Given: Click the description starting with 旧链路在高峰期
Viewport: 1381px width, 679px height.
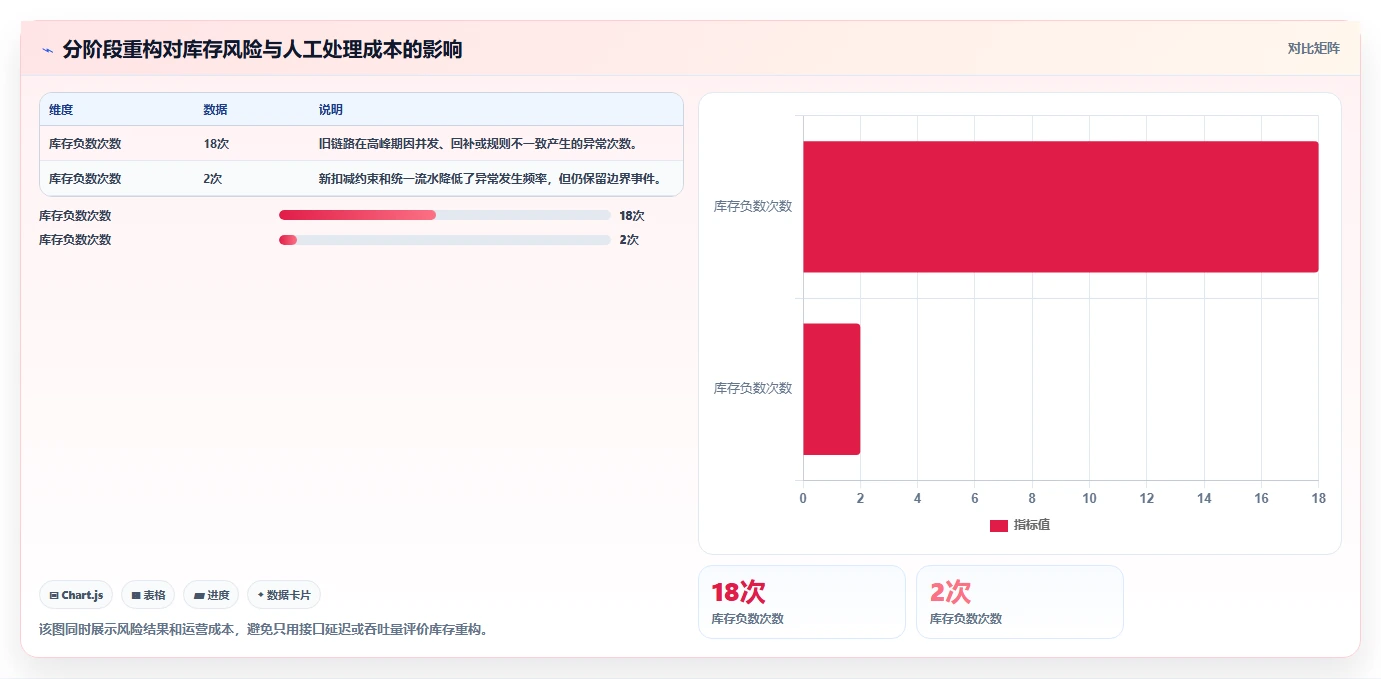Looking at the screenshot, I should (478, 144).
